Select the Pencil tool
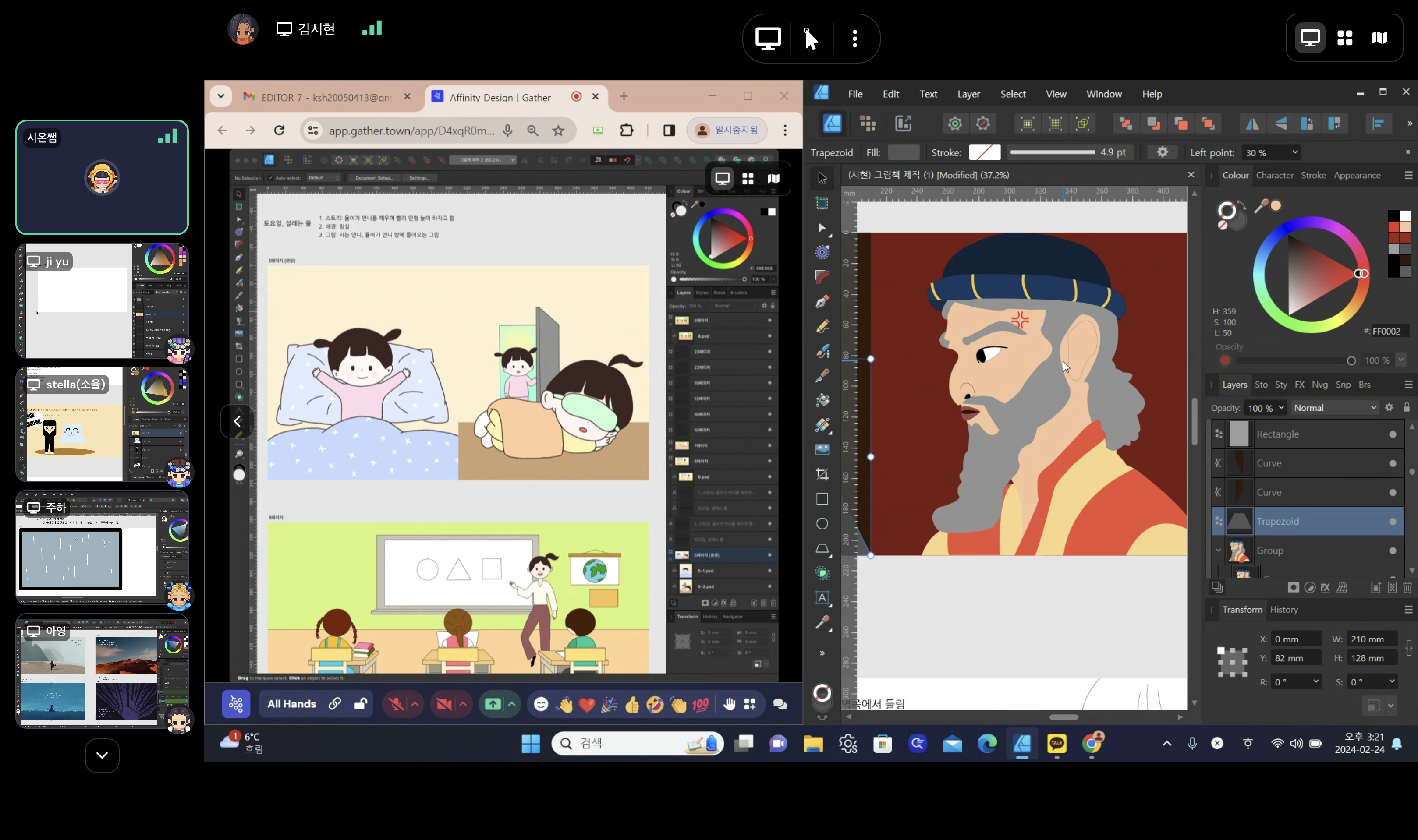The height and width of the screenshot is (840, 1418). click(x=822, y=326)
